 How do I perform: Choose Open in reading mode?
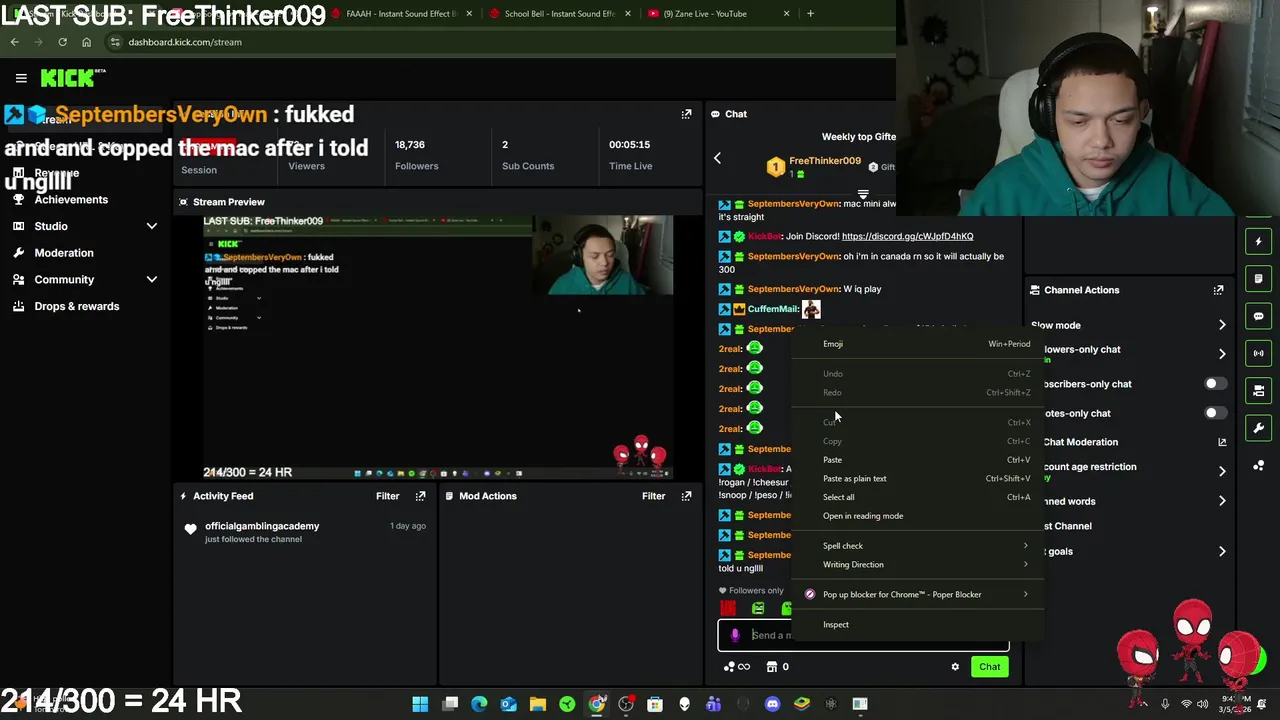[x=918, y=516]
